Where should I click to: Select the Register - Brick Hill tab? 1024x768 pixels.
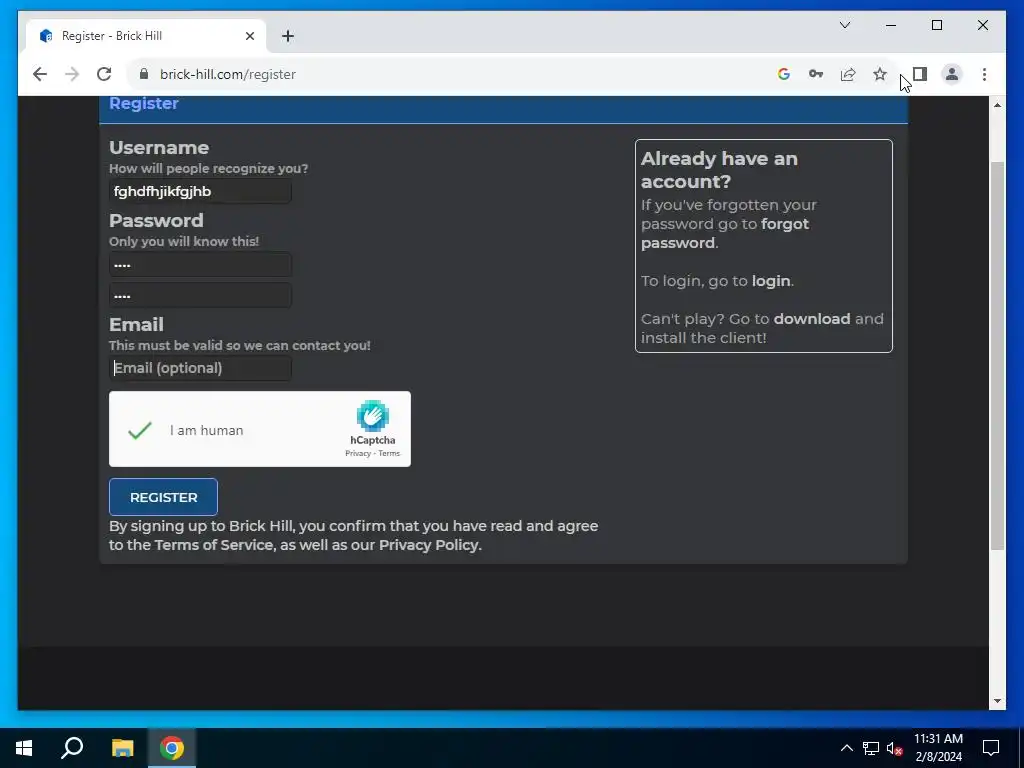pos(146,36)
